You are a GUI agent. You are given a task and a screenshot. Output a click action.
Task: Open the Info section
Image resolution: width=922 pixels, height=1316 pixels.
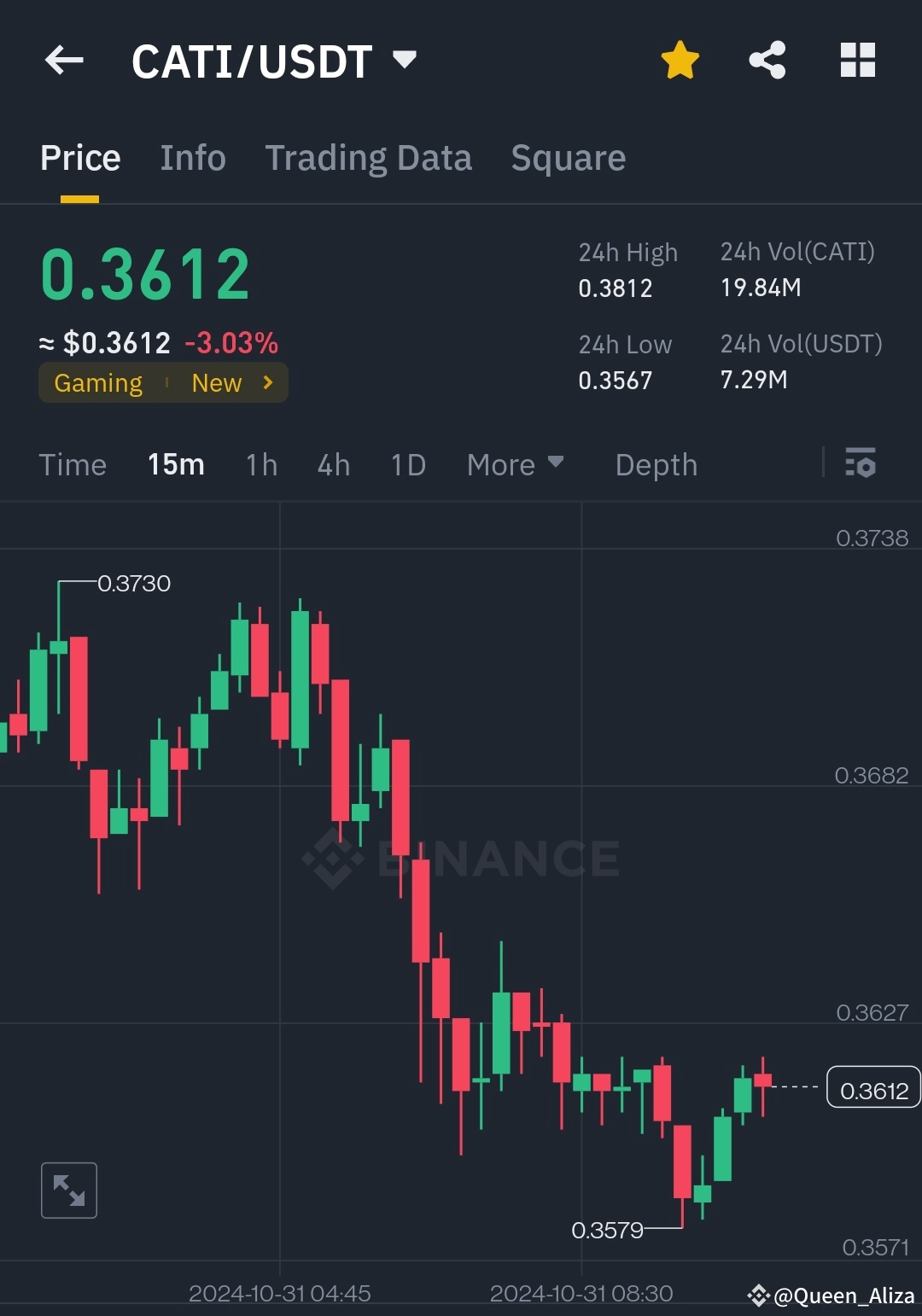point(192,157)
